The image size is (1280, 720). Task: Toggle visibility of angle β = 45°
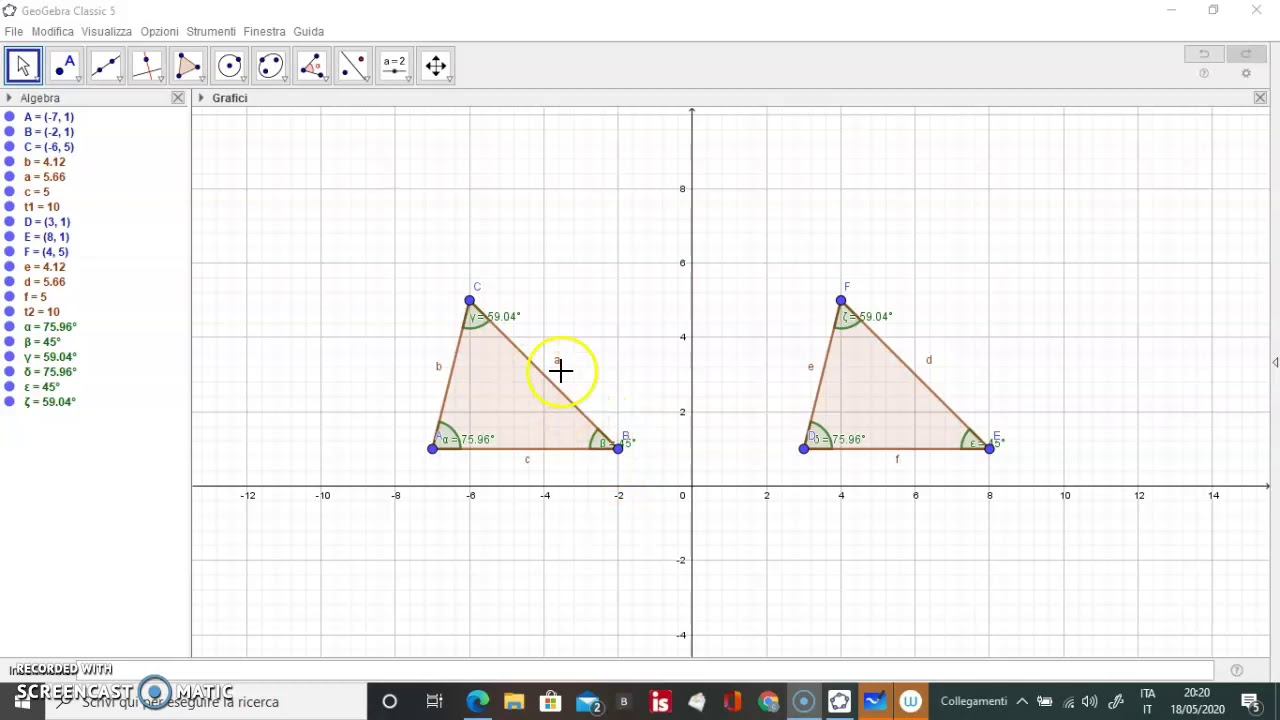pyautogui.click(x=9, y=342)
